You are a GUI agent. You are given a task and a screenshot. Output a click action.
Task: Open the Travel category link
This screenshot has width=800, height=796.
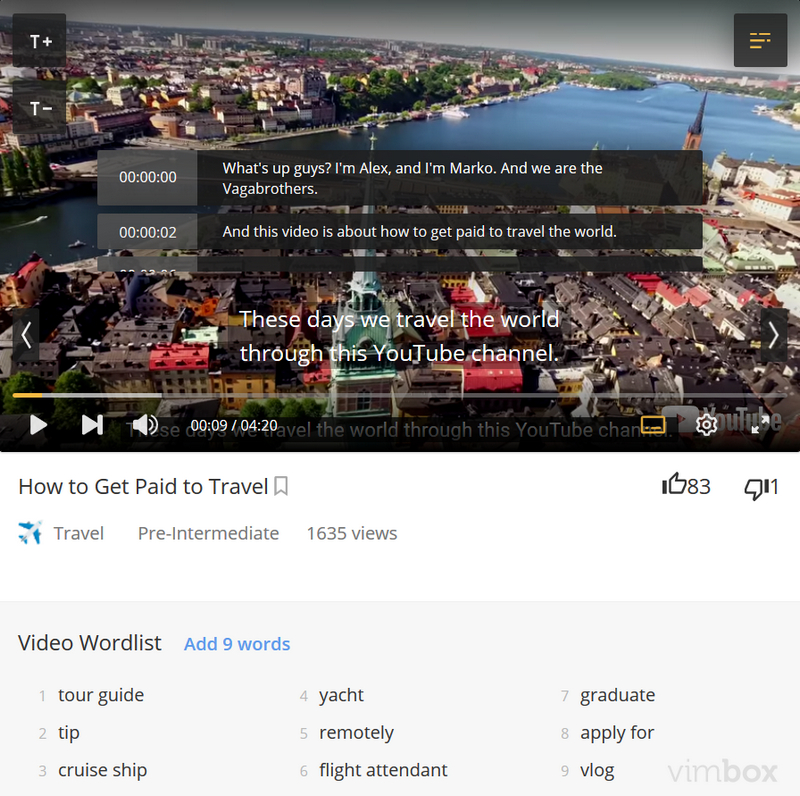(78, 533)
